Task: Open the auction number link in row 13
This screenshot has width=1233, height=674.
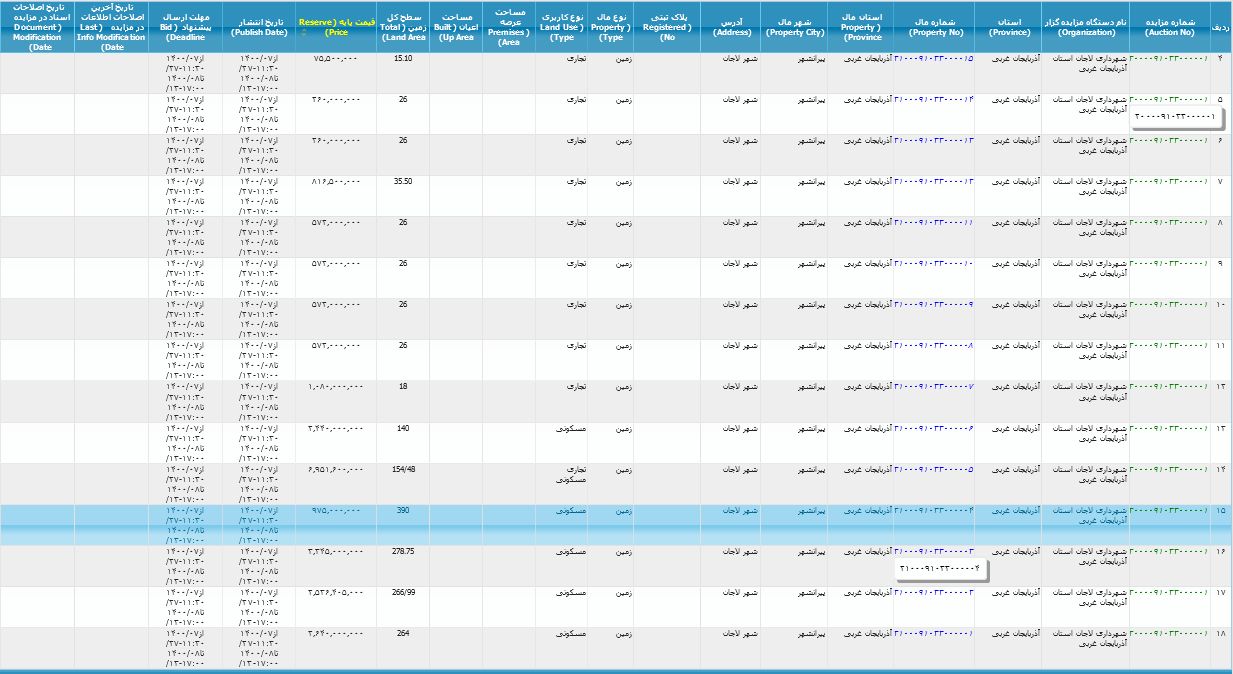Action: point(1168,427)
